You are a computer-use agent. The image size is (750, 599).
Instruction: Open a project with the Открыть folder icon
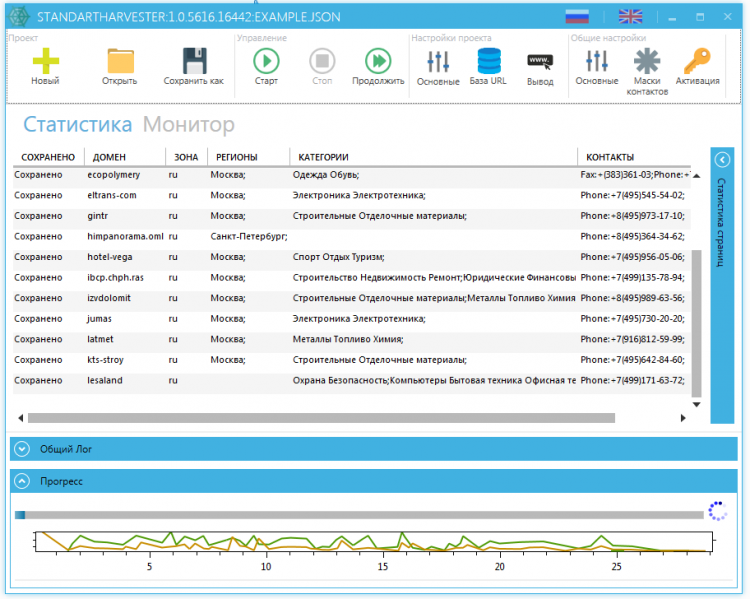tap(120, 61)
